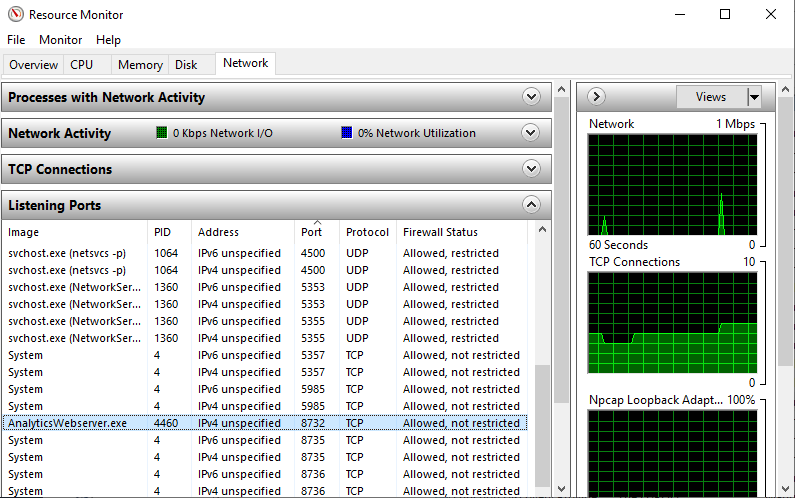Sort by the Address column header
Image resolution: width=795 pixels, height=498 pixels.
[243, 232]
